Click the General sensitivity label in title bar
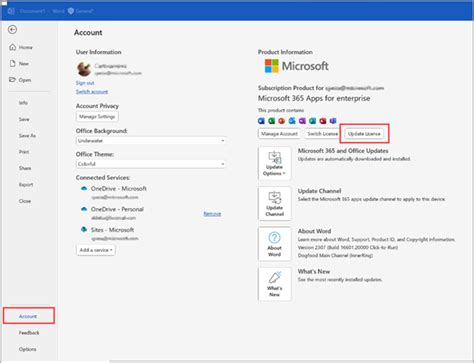474x363 pixels. [80, 11]
